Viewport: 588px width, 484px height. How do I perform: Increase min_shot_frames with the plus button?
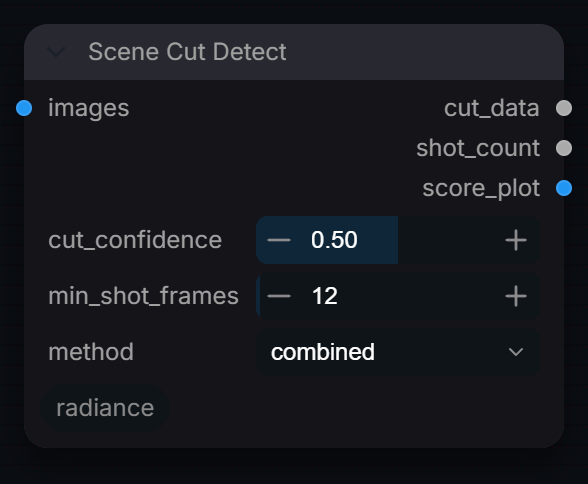tap(516, 296)
